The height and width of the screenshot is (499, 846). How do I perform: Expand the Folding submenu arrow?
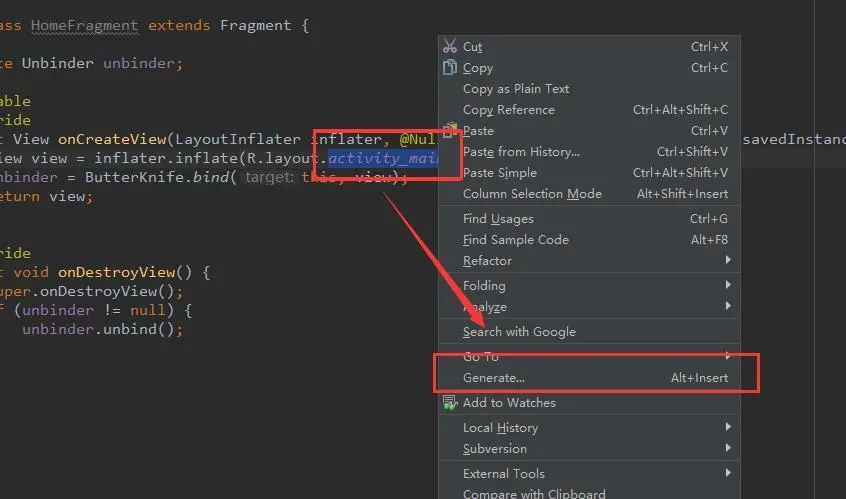[x=728, y=285]
